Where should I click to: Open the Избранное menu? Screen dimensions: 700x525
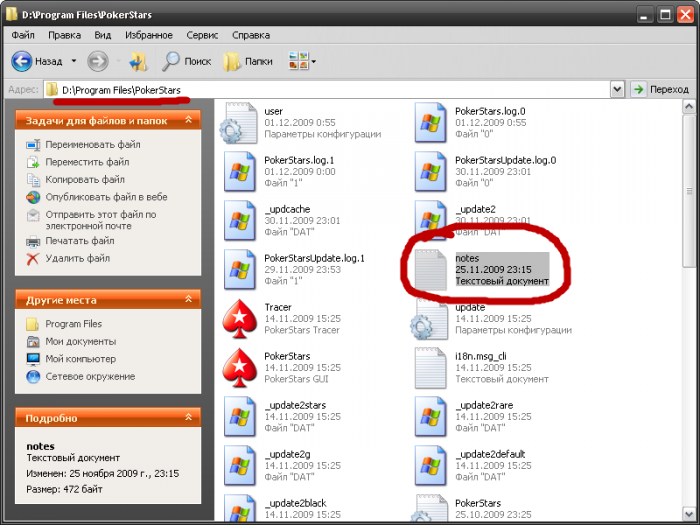149,35
